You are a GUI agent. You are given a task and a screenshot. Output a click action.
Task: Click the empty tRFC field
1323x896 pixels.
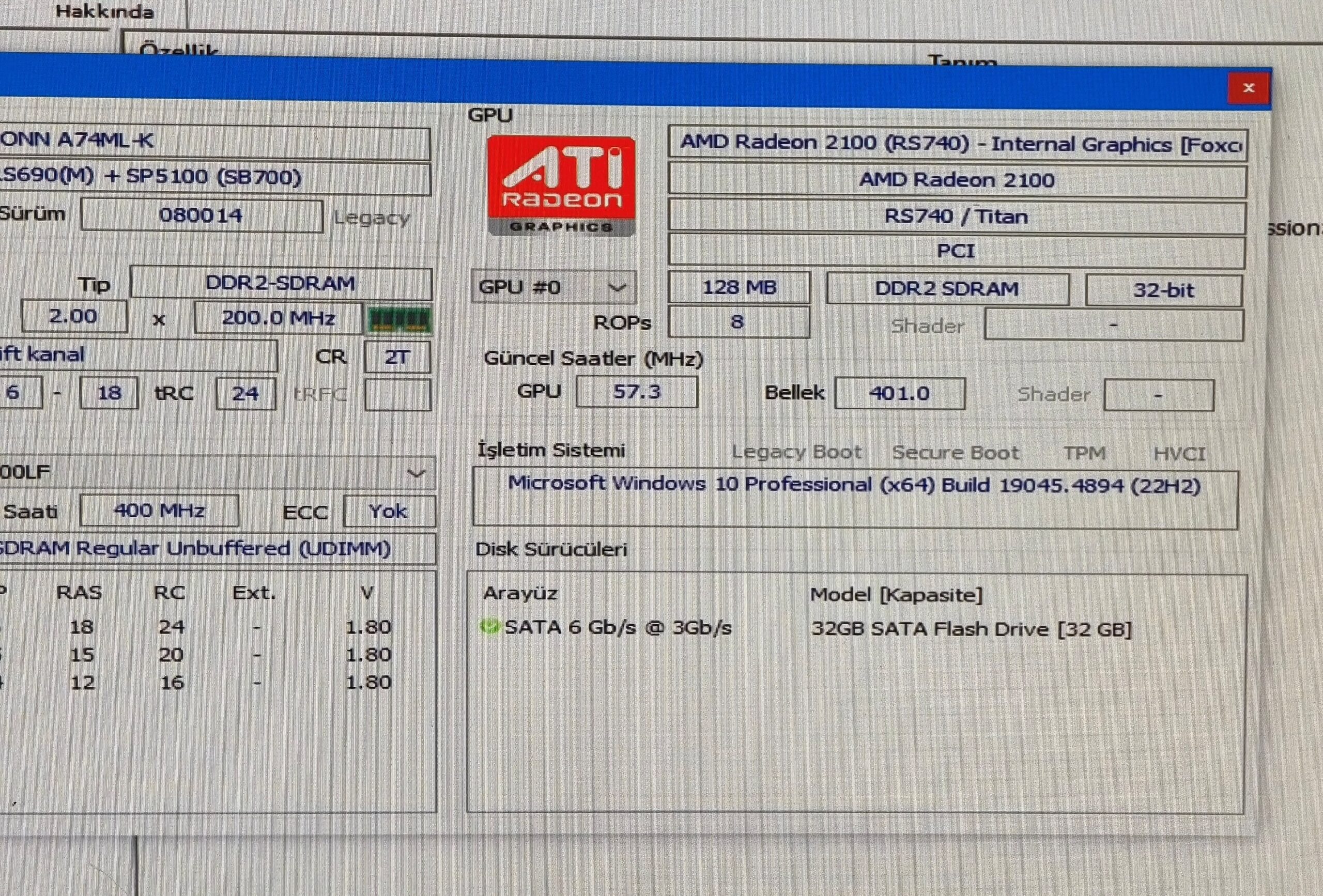coord(397,394)
